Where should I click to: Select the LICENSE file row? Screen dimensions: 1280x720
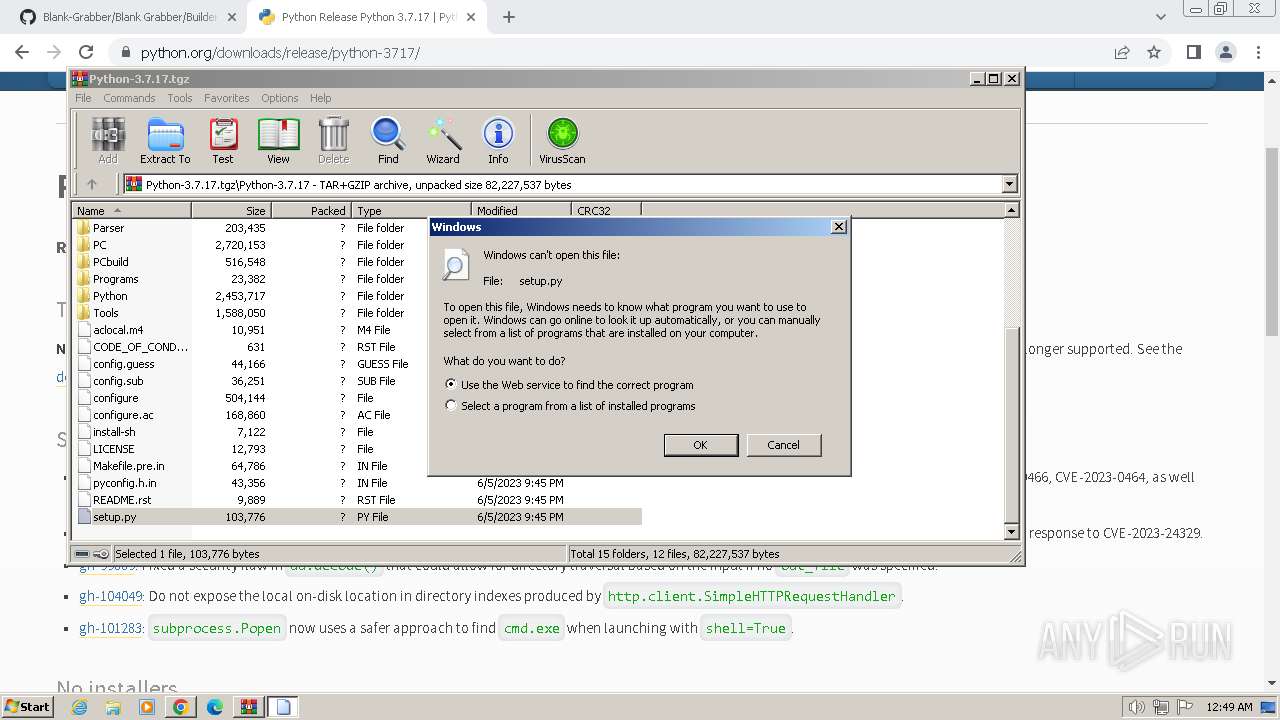357,449
